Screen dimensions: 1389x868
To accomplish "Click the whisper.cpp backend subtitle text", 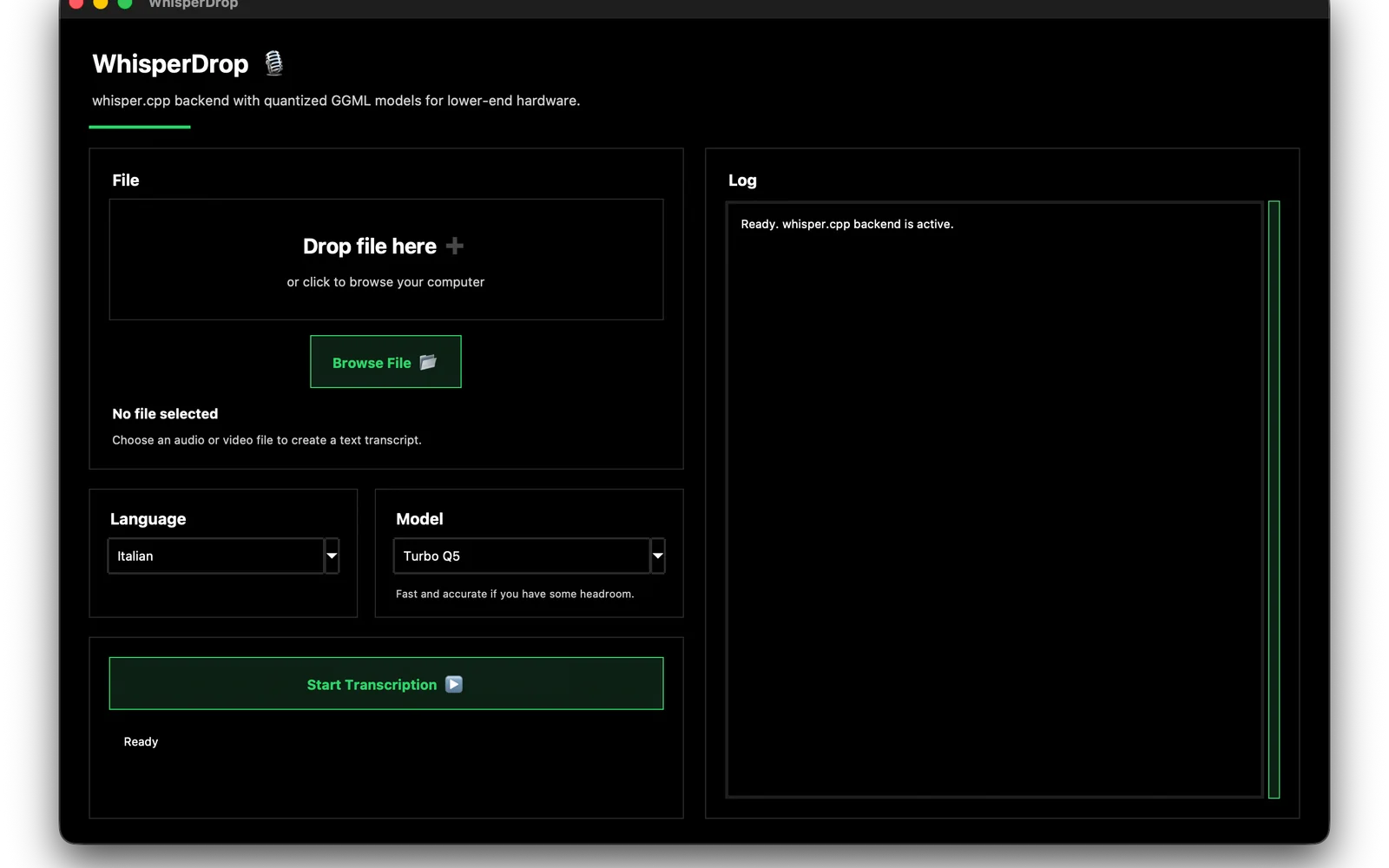I will pos(336,101).
